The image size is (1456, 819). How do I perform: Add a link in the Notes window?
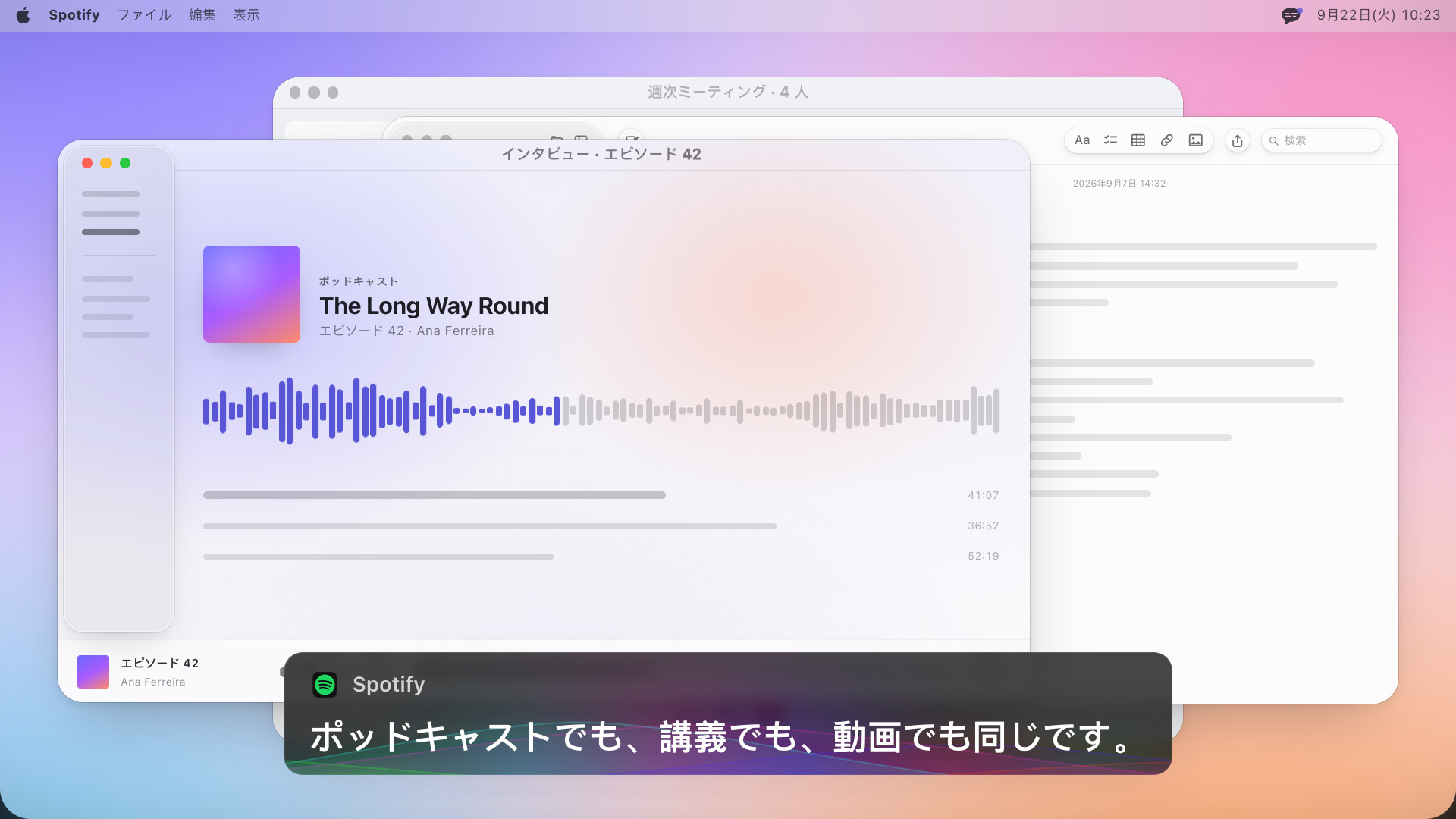[x=1167, y=140]
